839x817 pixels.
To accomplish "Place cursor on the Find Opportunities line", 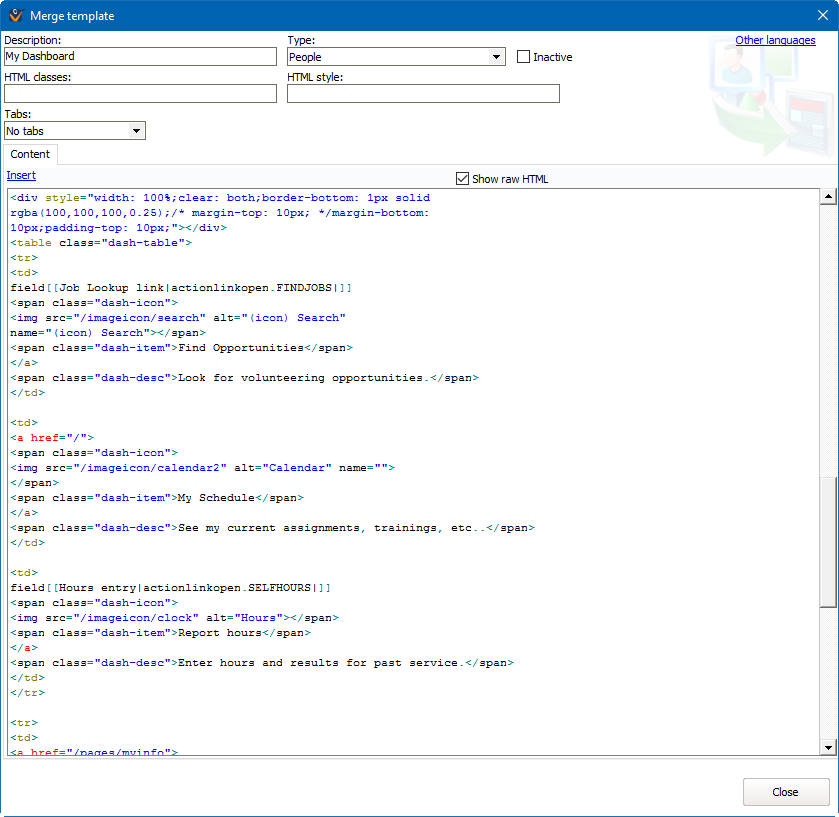I will pyautogui.click(x=240, y=348).
